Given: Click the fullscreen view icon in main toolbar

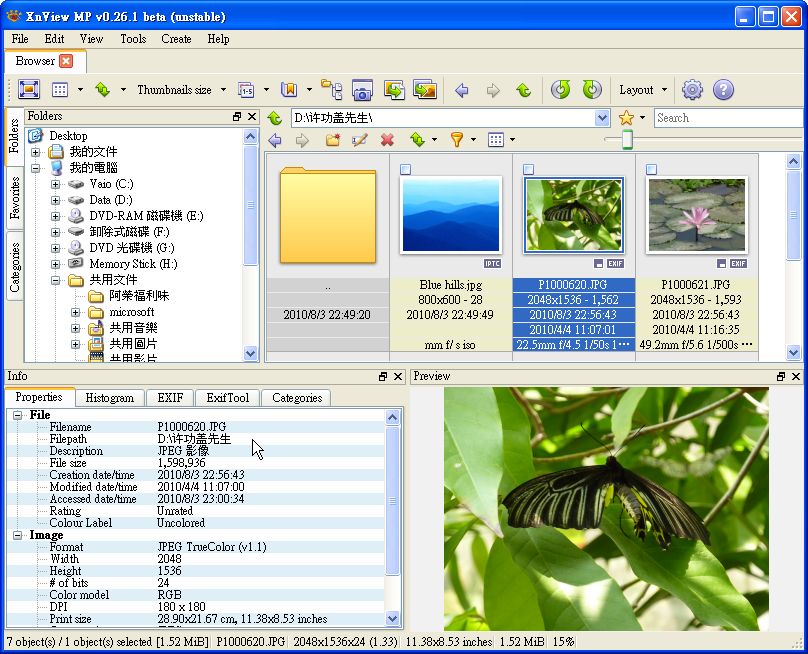Looking at the screenshot, I should (29, 90).
